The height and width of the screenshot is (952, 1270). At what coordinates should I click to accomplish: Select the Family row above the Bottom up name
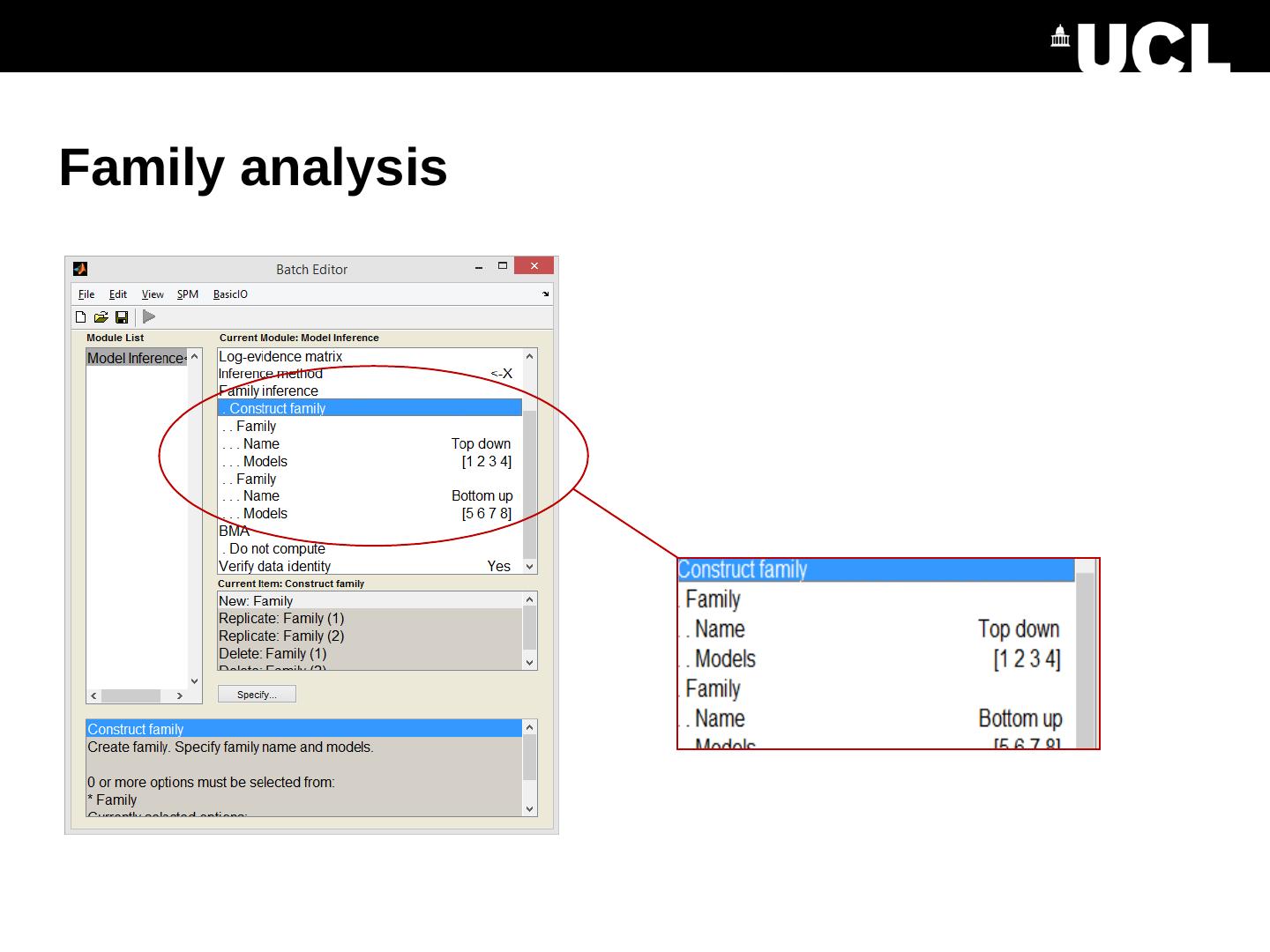pos(370,480)
